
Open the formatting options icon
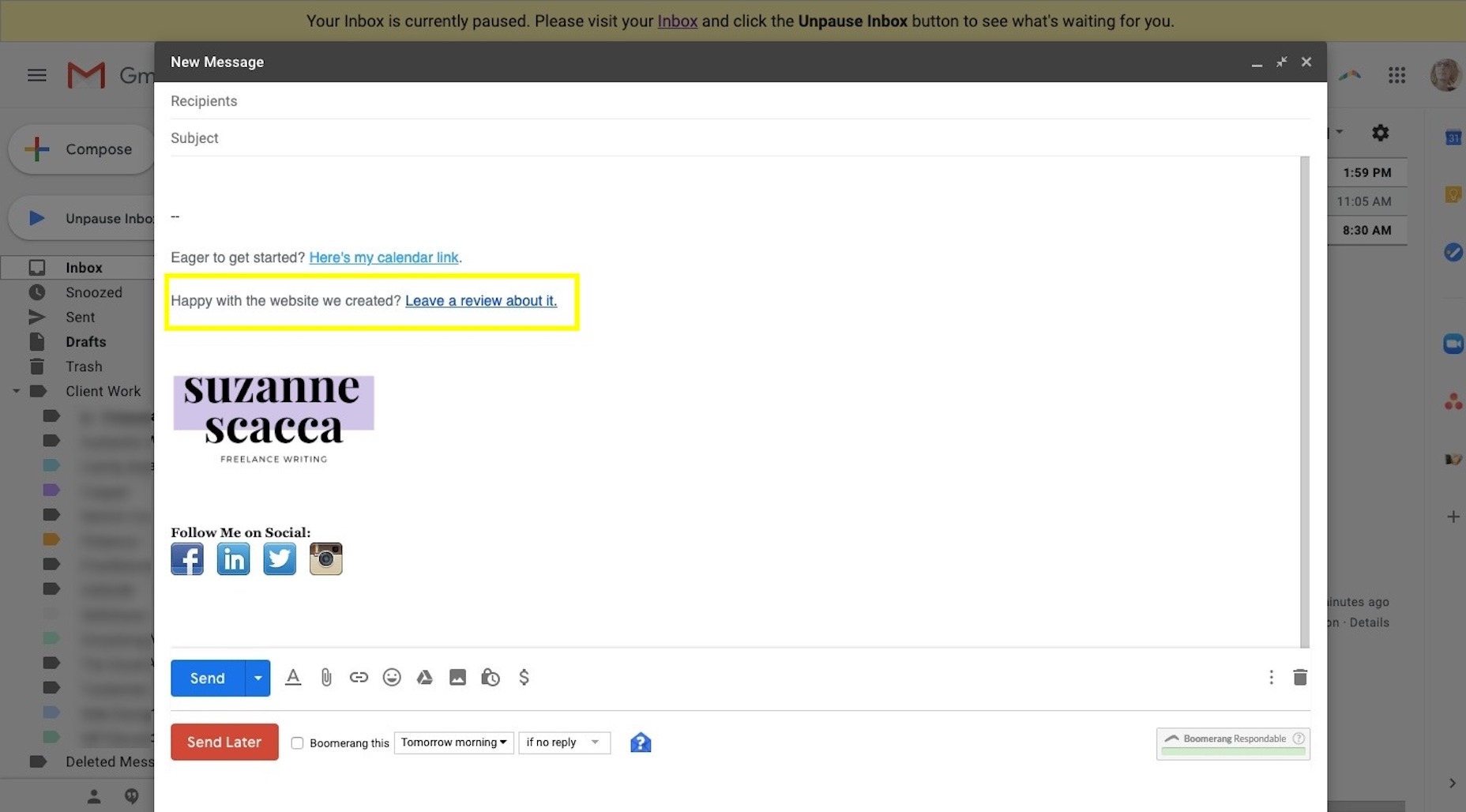click(293, 678)
